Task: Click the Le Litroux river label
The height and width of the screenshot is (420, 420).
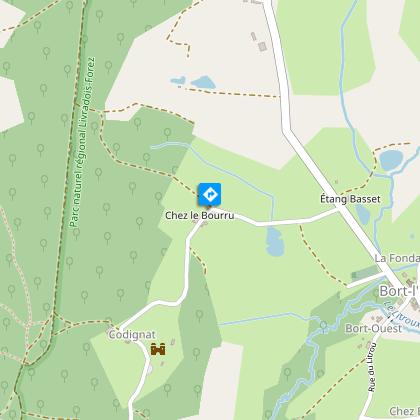Action: 401,313
